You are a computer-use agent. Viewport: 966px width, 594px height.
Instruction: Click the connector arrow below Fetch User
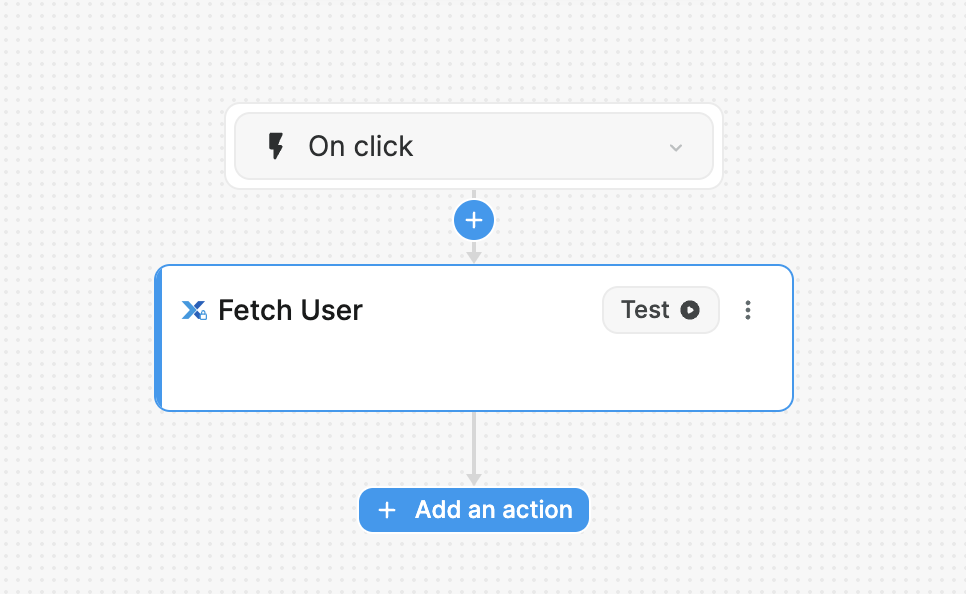pyautogui.click(x=474, y=450)
